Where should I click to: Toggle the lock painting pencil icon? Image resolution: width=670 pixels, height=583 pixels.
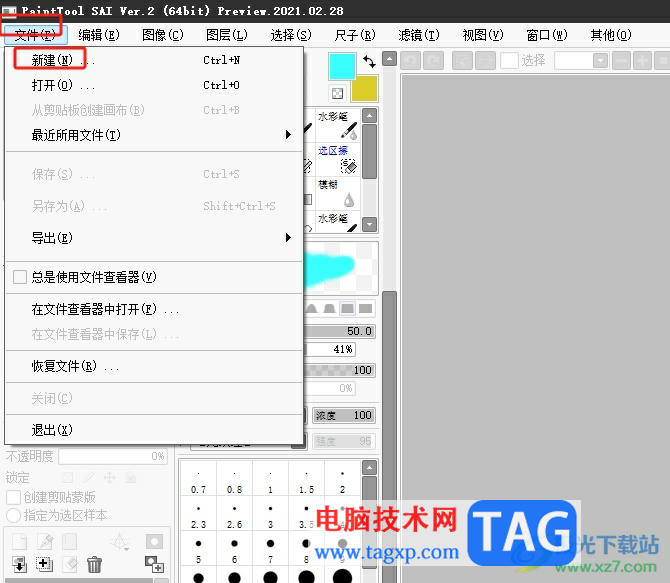pos(89,477)
